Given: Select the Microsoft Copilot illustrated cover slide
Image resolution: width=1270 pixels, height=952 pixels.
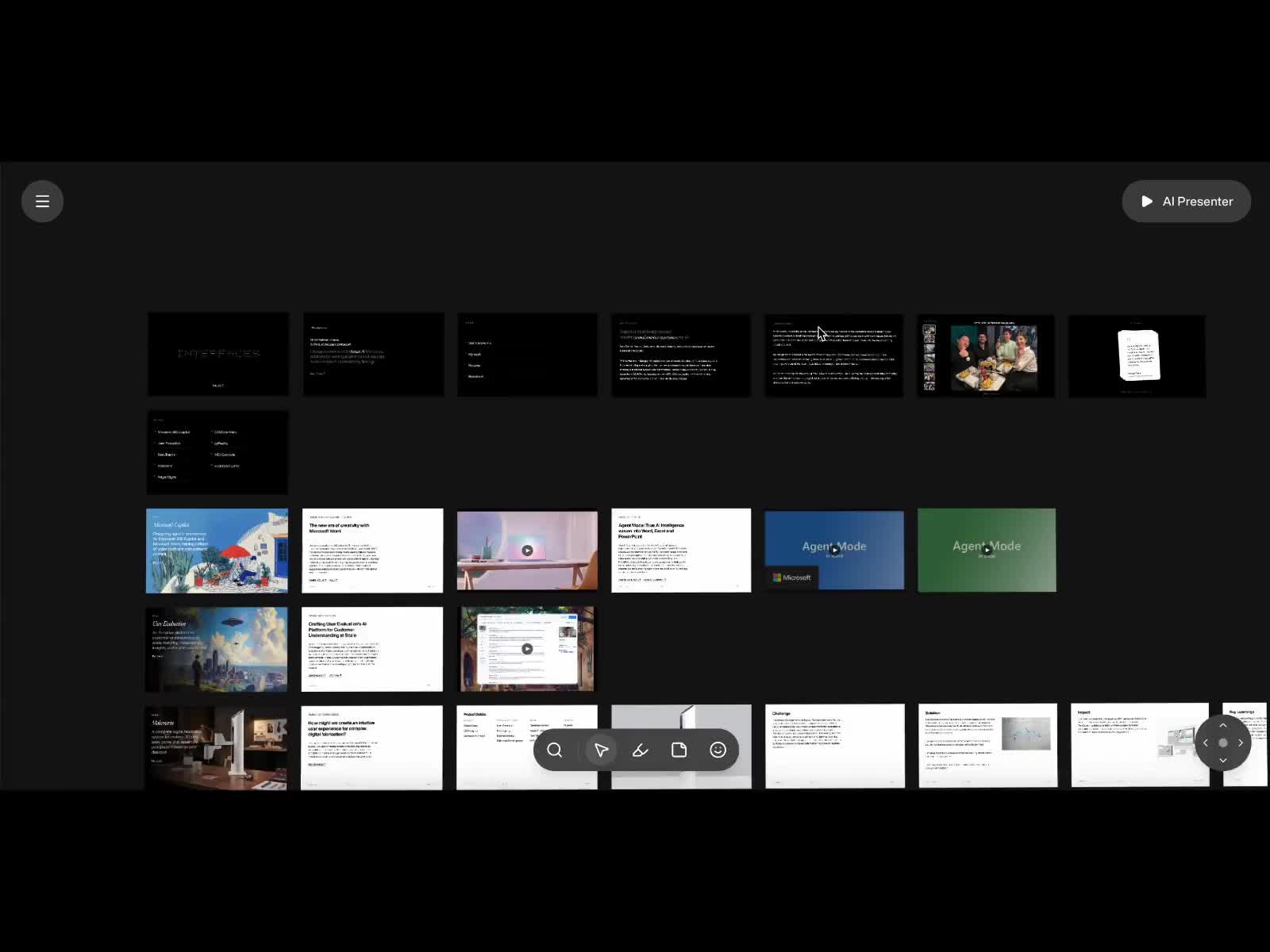Looking at the screenshot, I should [217, 551].
